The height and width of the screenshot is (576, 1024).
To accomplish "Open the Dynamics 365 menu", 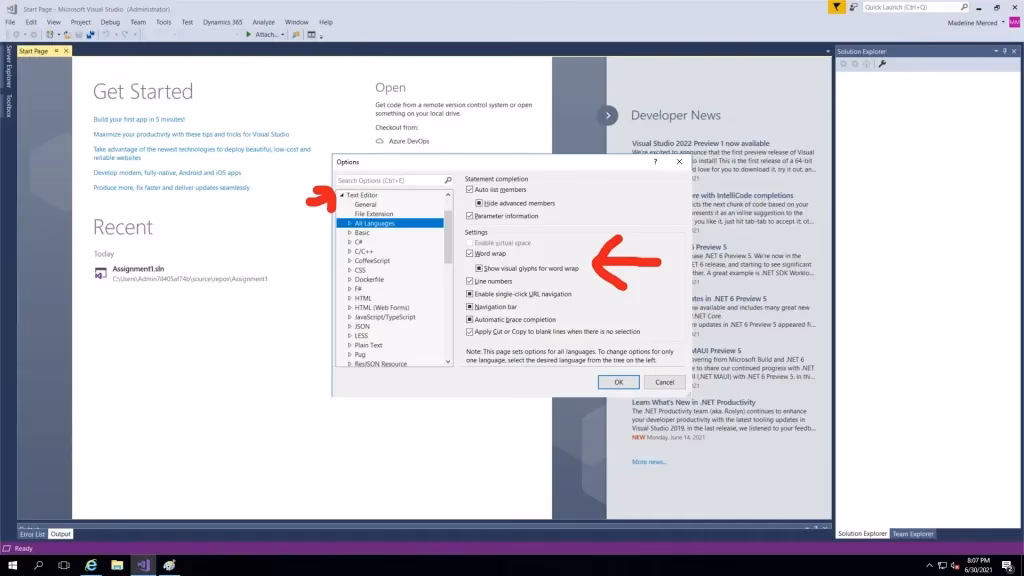I will click(222, 22).
